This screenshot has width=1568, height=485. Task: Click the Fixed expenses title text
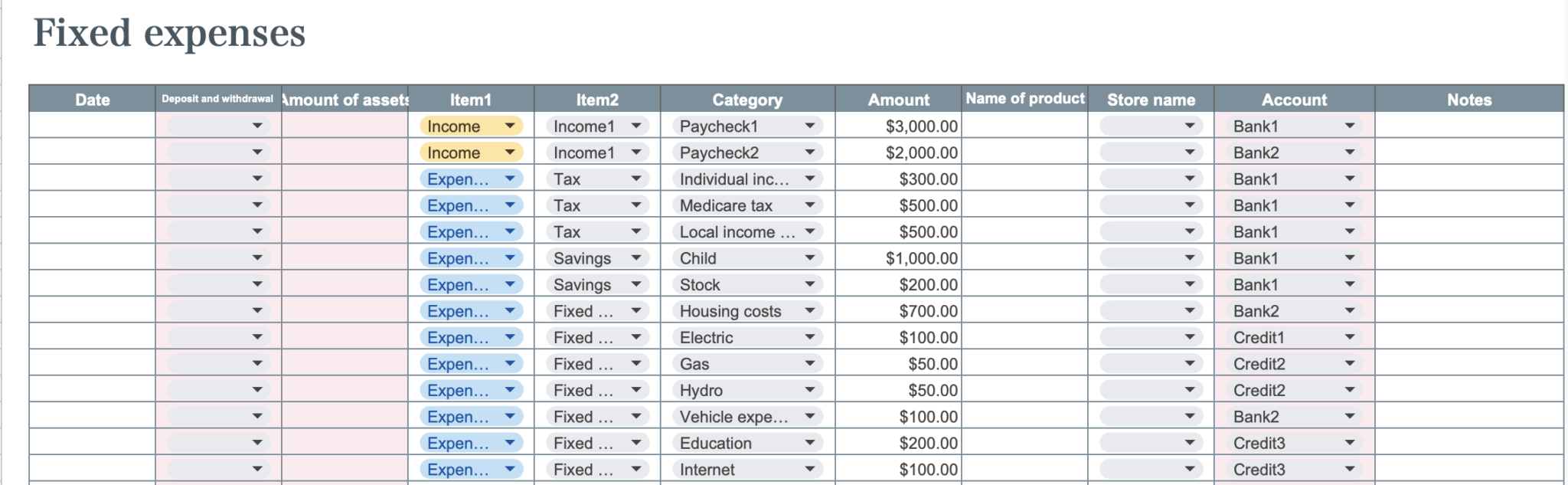pos(169,32)
